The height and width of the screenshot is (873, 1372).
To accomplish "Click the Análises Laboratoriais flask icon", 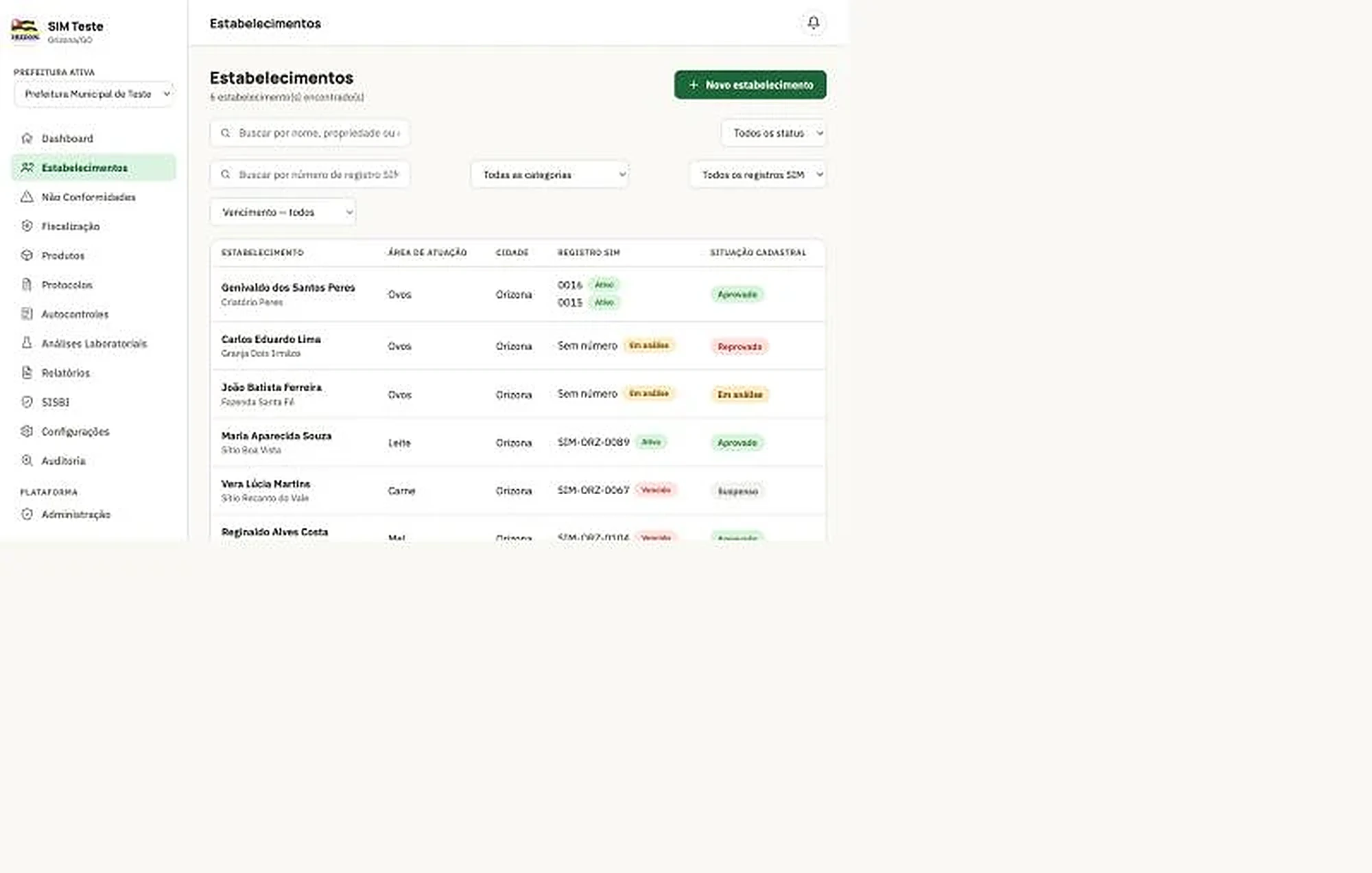I will pos(27,343).
